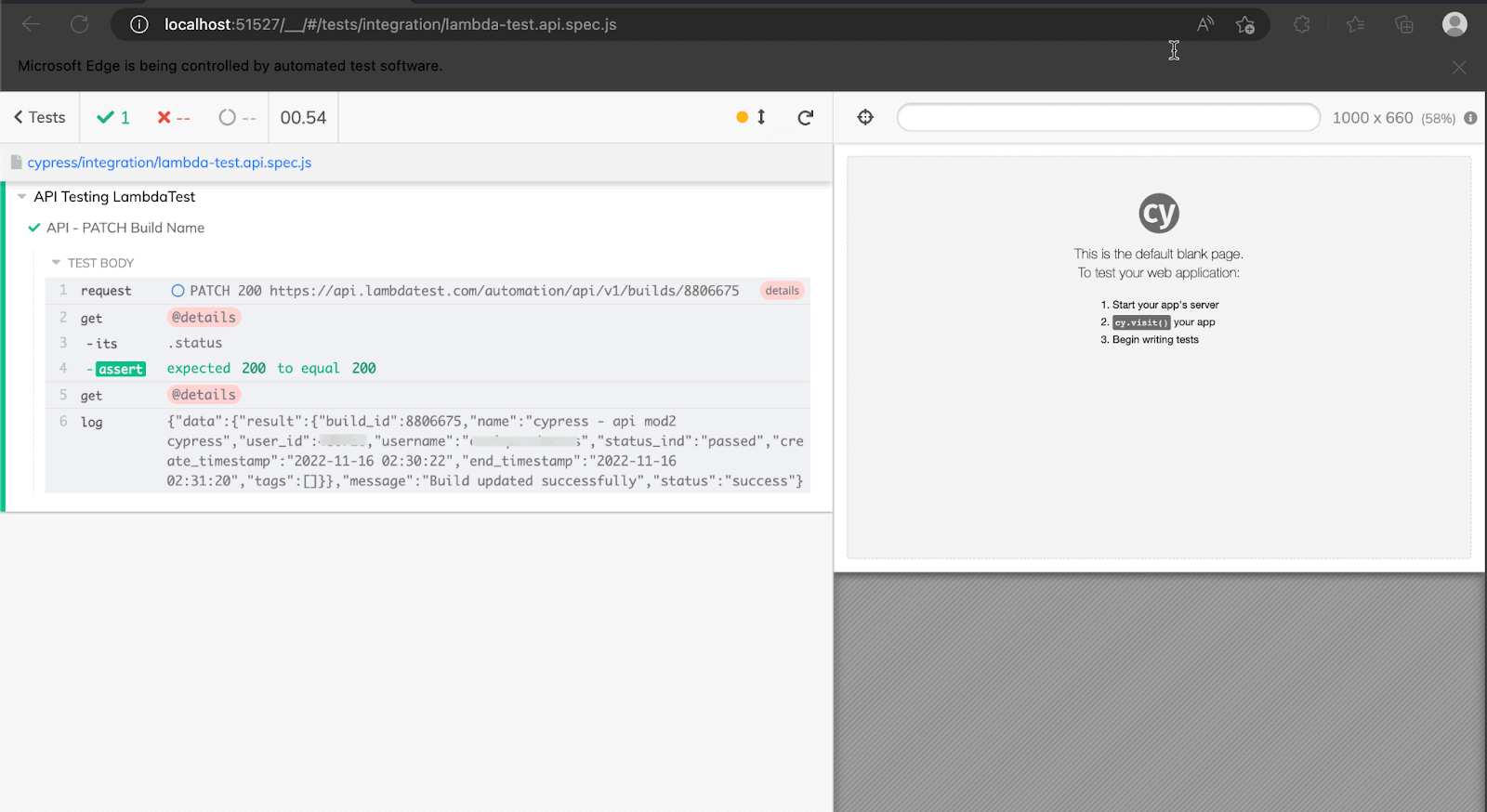Screen dimensions: 1487x812
Task: Open the Collections icon
Action: (1404, 24)
